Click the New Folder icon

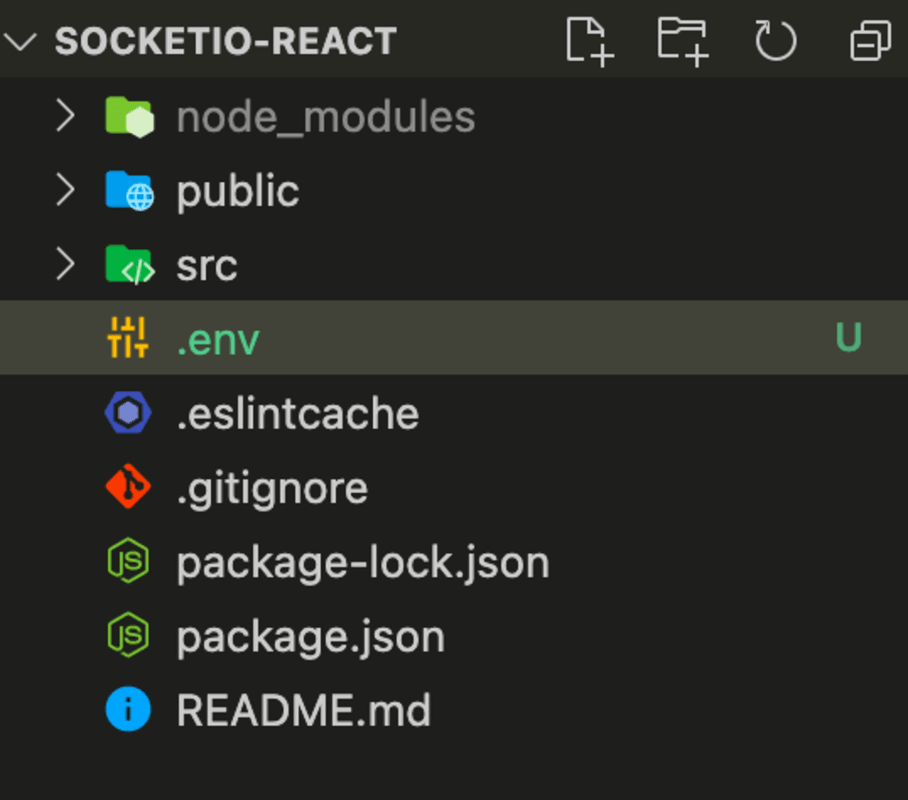click(x=683, y=42)
